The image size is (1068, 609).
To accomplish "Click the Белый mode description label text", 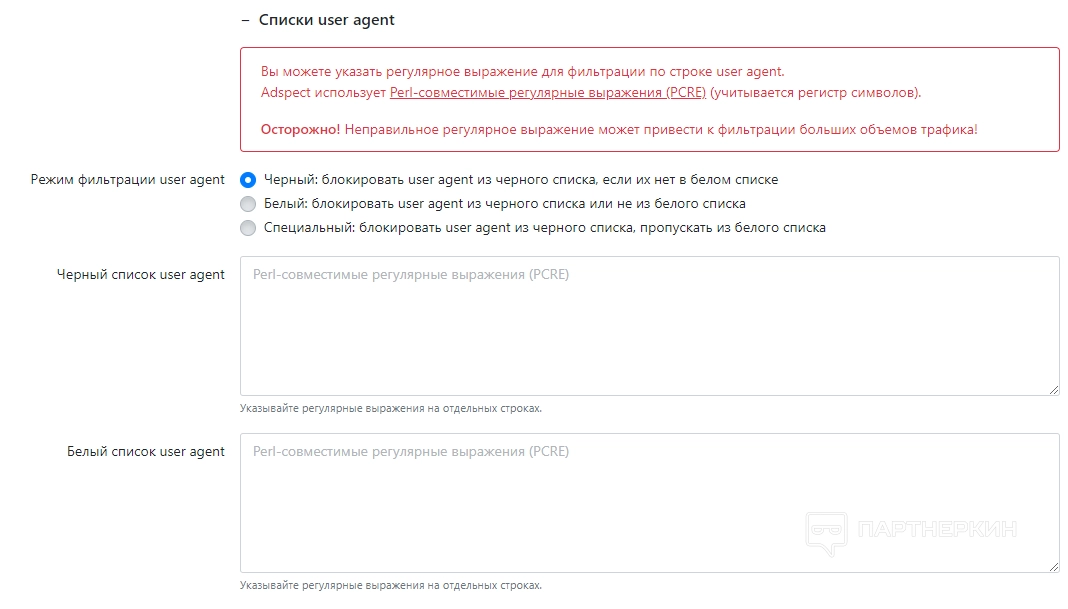I will click(504, 204).
